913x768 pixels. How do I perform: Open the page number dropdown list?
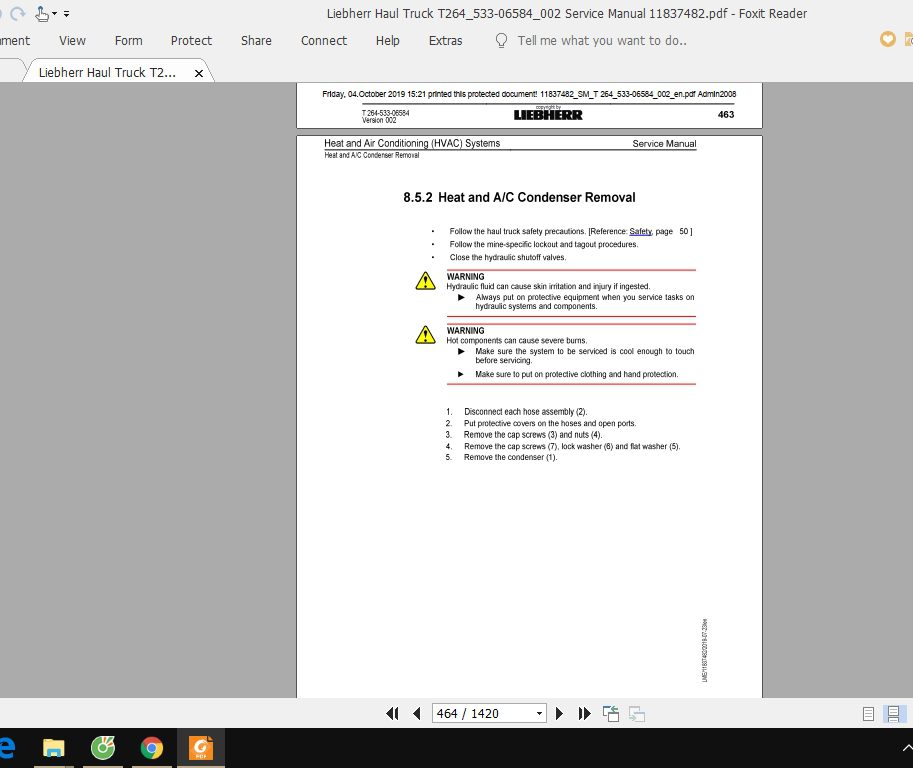point(539,712)
